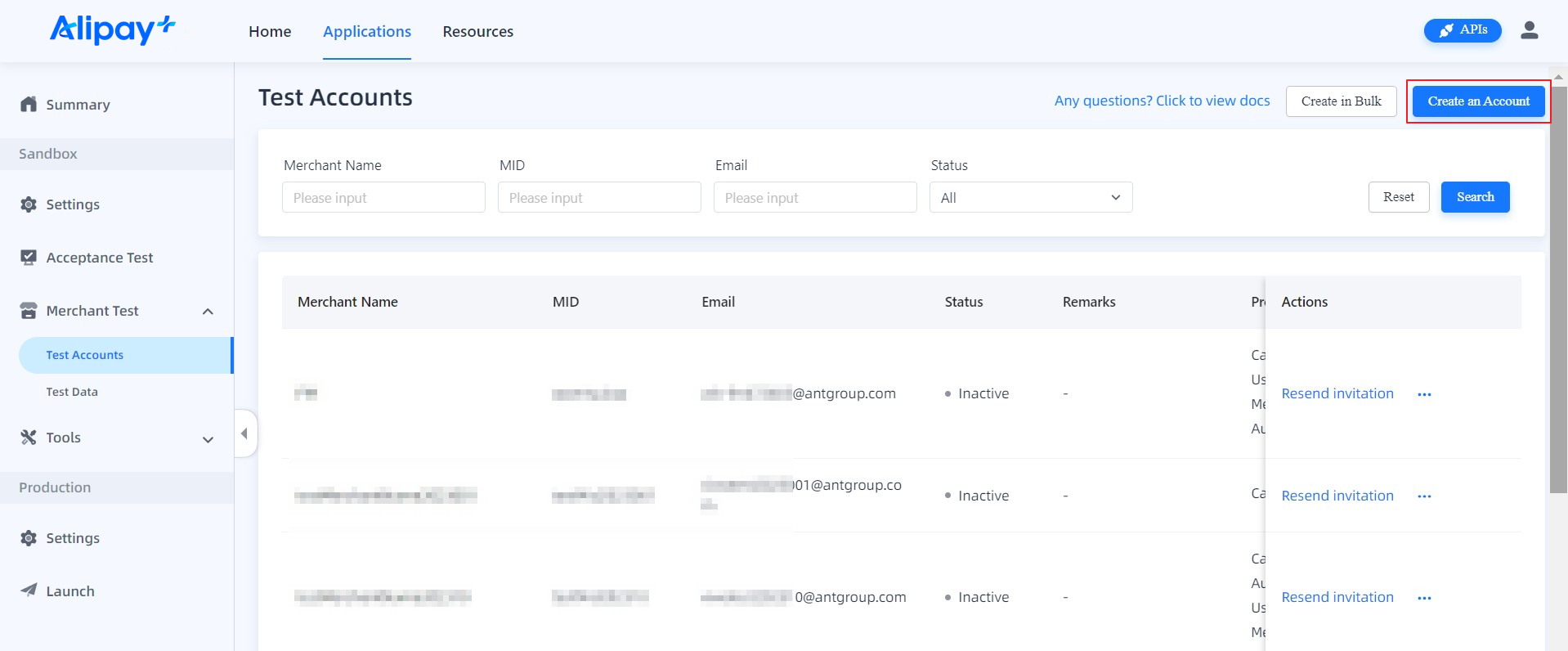Go to Acceptance Test in sidebar
Viewport: 1568px width, 651px height.
tap(99, 258)
